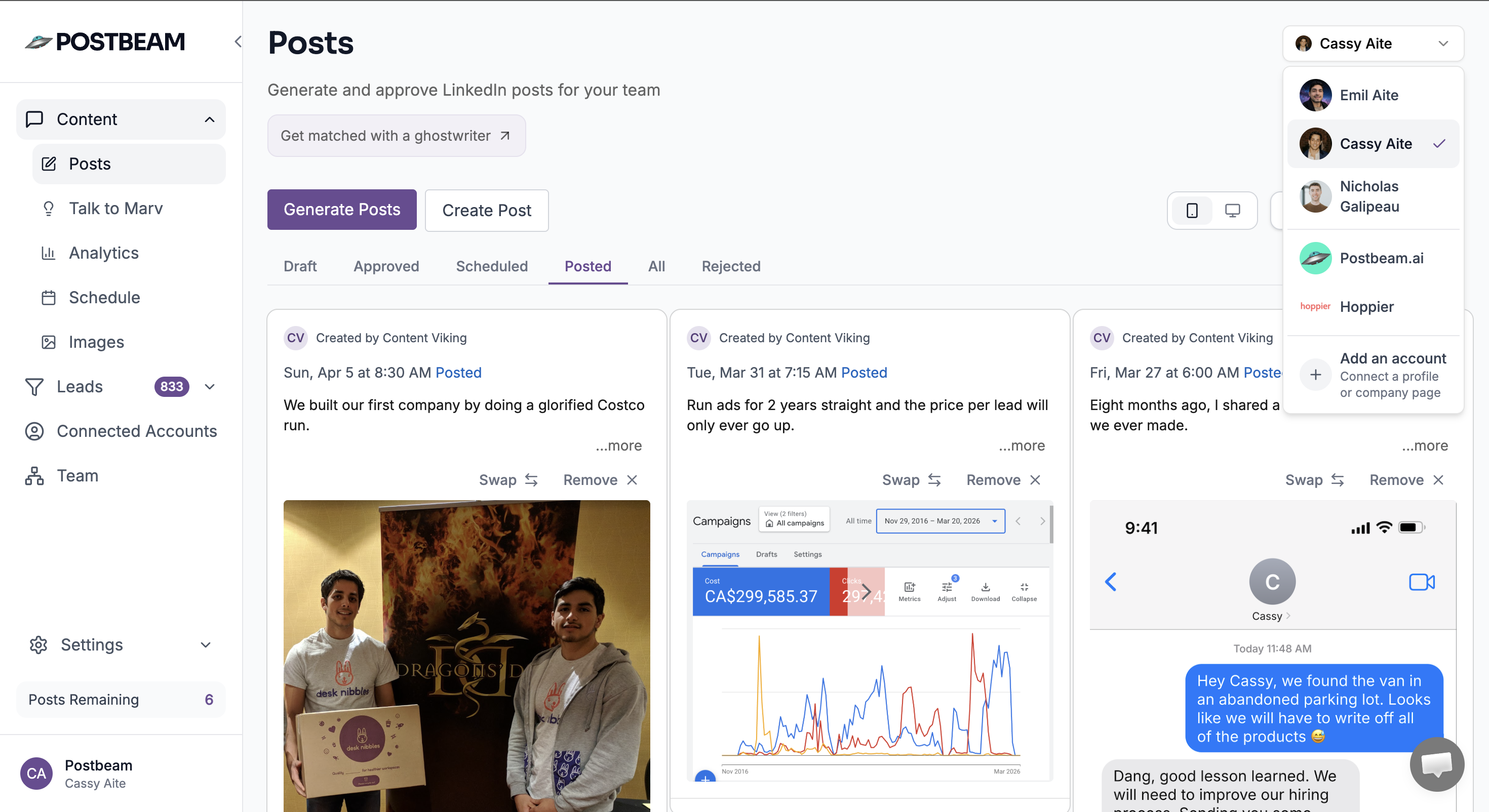Open the Draft posts tab
This screenshot has height=812, width=1489.
pos(300,266)
